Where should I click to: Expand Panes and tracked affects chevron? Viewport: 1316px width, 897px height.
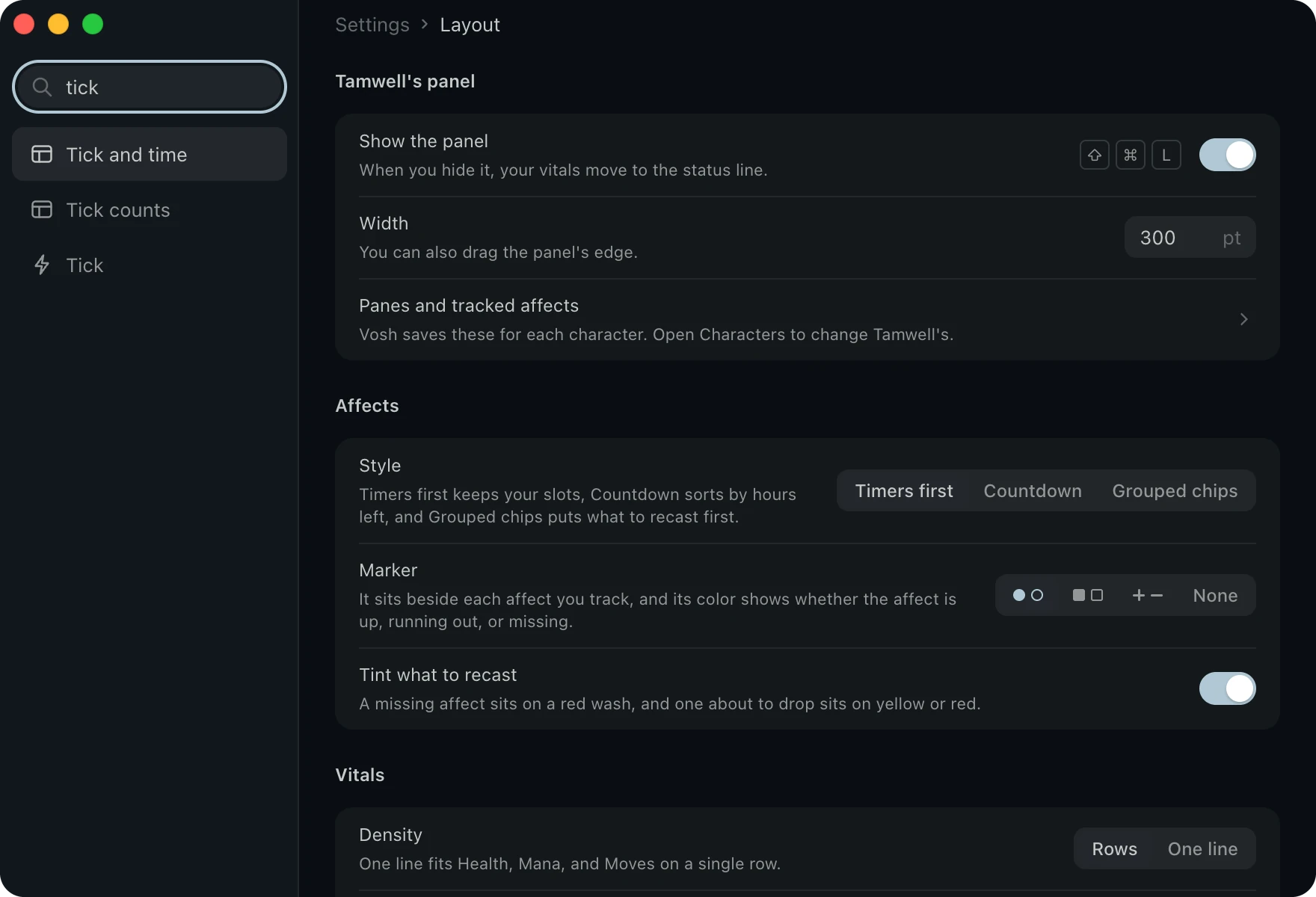tap(1244, 319)
